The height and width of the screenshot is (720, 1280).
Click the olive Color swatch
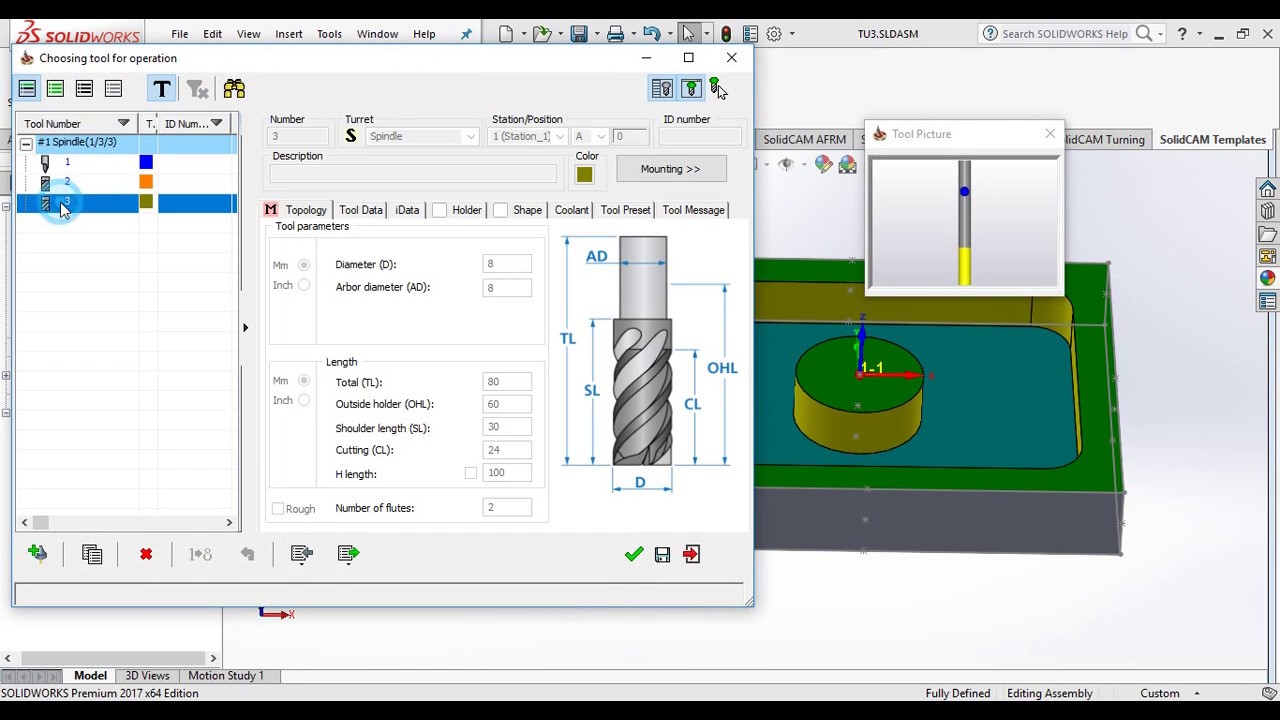point(585,176)
